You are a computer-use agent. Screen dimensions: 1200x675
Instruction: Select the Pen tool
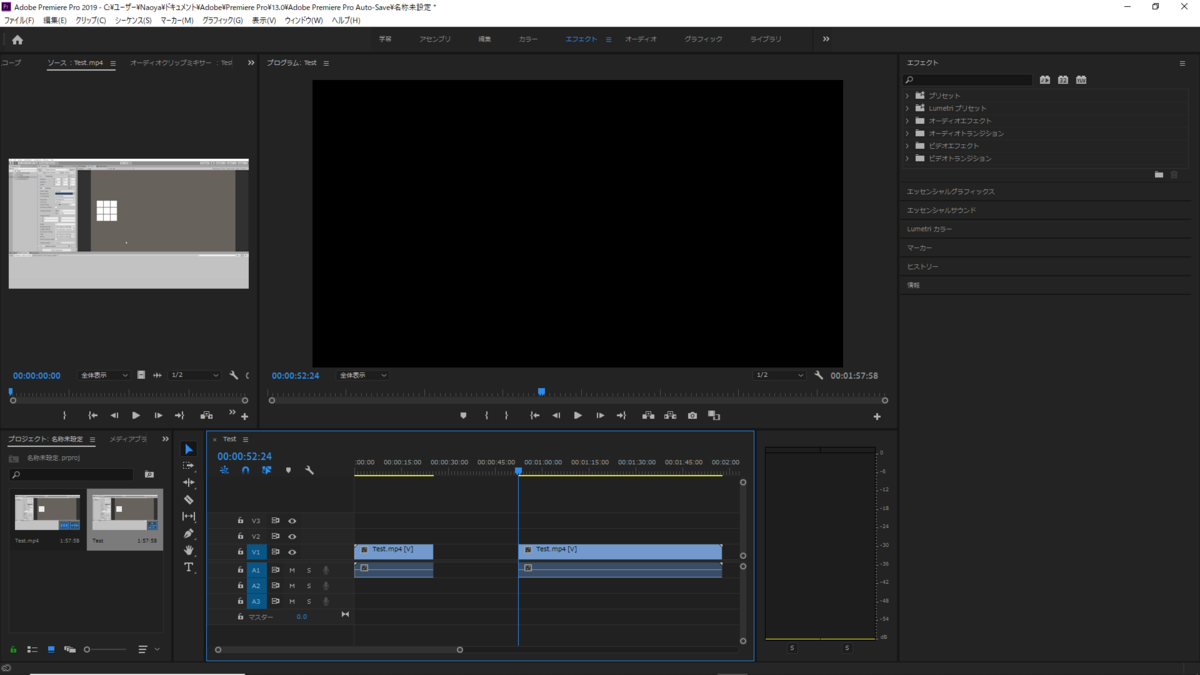(189, 534)
